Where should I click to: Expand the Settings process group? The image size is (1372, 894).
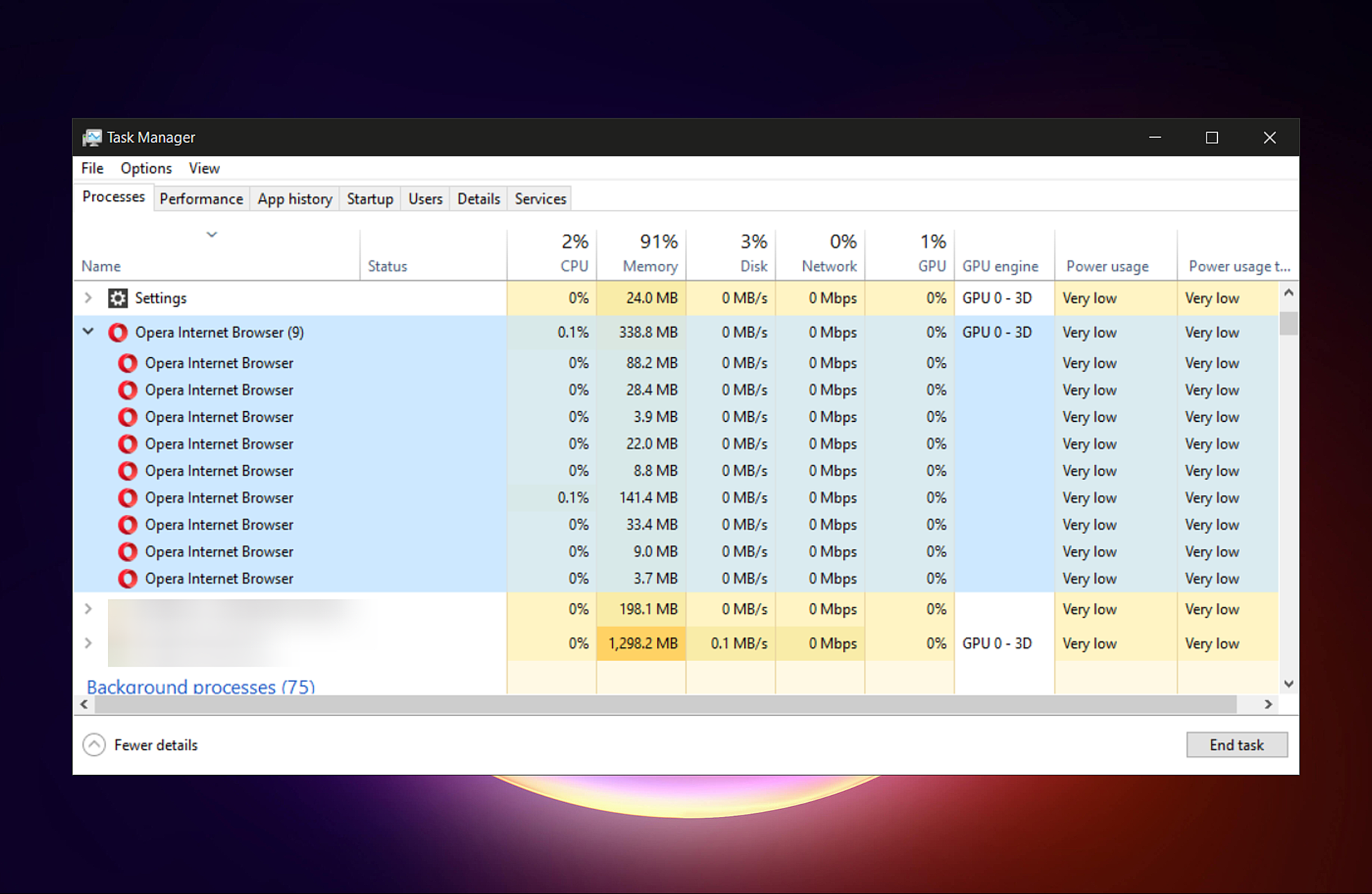coord(88,298)
